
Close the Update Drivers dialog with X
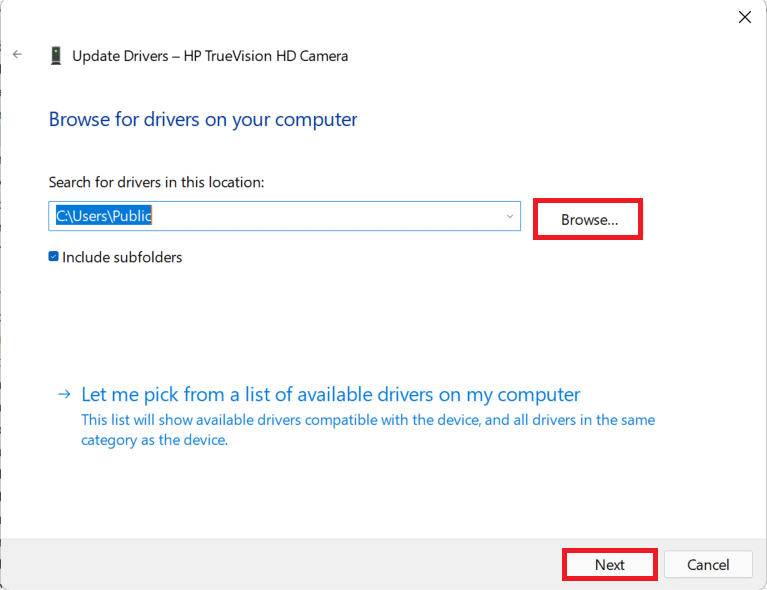click(743, 17)
